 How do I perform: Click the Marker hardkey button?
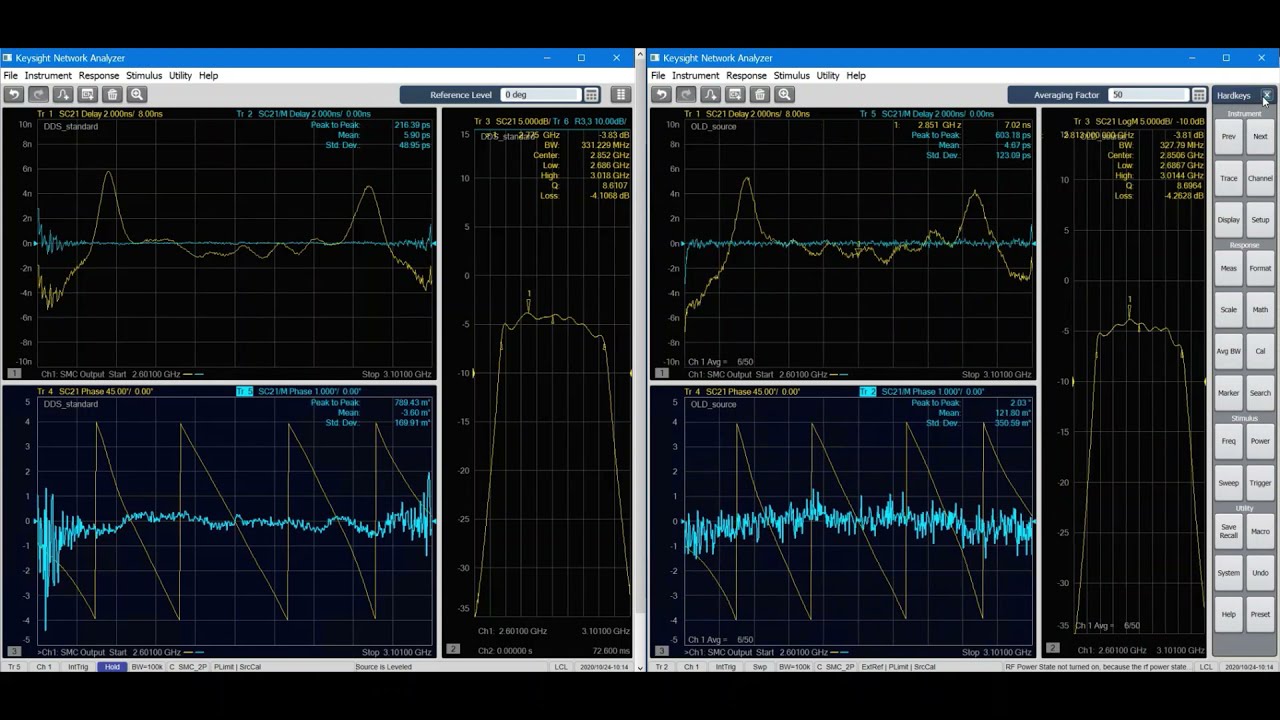point(1229,393)
